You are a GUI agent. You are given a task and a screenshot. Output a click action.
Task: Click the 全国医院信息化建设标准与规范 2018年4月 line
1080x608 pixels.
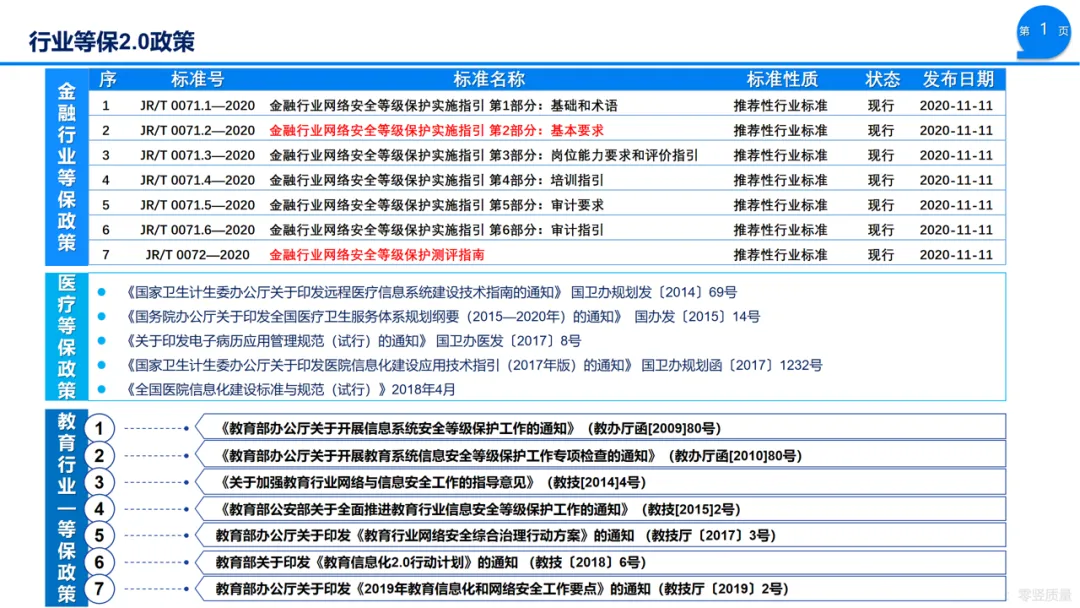coord(289,389)
